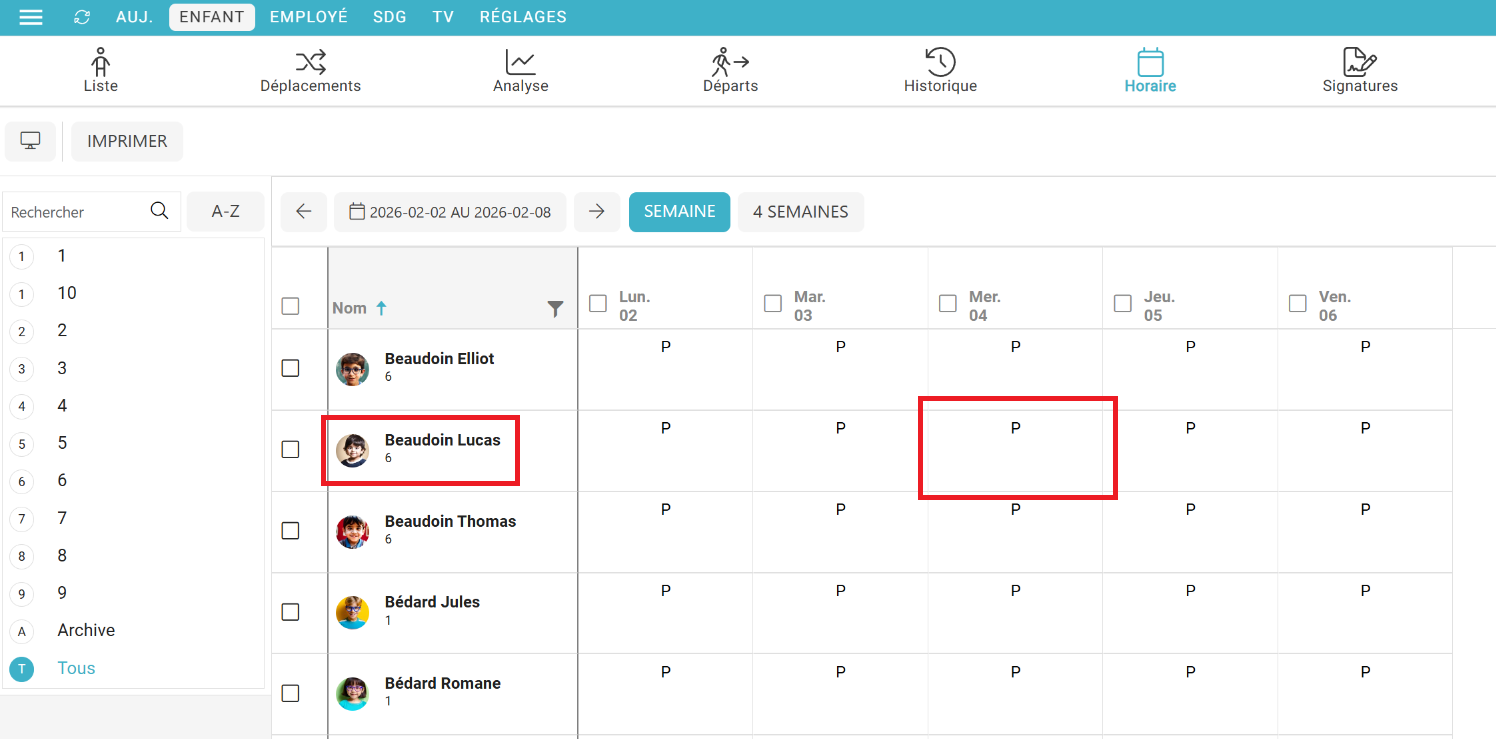Screen dimensions: 1496x739
Task: Open the Nom column filter
Action: click(x=556, y=309)
